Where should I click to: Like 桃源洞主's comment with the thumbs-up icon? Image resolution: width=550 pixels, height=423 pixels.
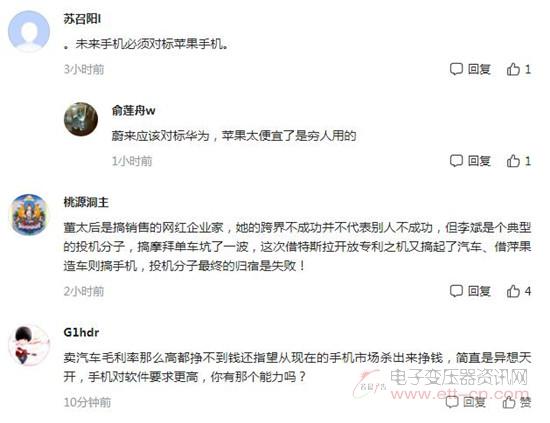[x=513, y=291]
